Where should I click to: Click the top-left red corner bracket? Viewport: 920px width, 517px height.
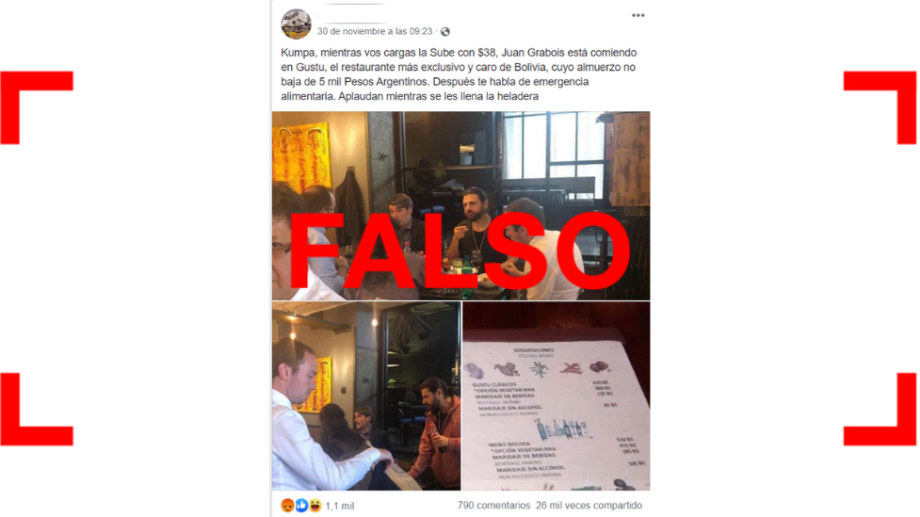pos(36,107)
